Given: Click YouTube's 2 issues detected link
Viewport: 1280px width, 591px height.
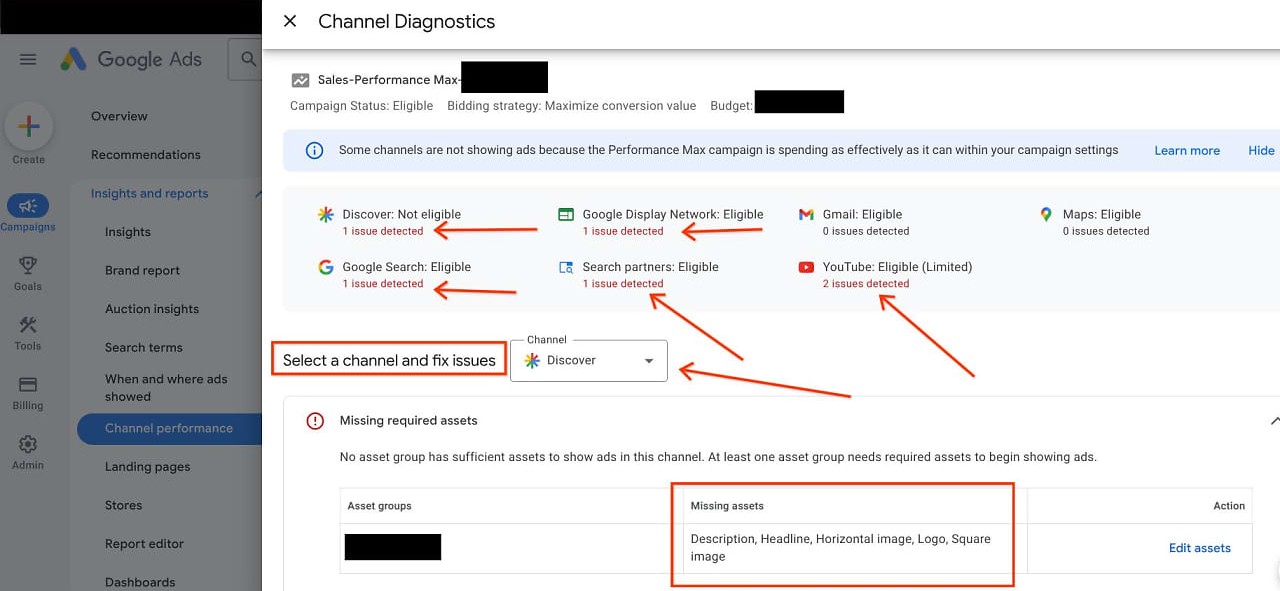Looking at the screenshot, I should pyautogui.click(x=866, y=284).
